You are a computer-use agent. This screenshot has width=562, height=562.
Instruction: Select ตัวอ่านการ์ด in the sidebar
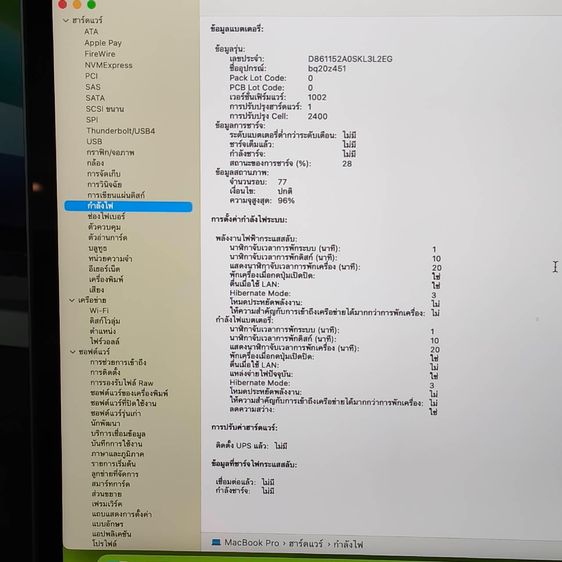[x=108, y=238]
